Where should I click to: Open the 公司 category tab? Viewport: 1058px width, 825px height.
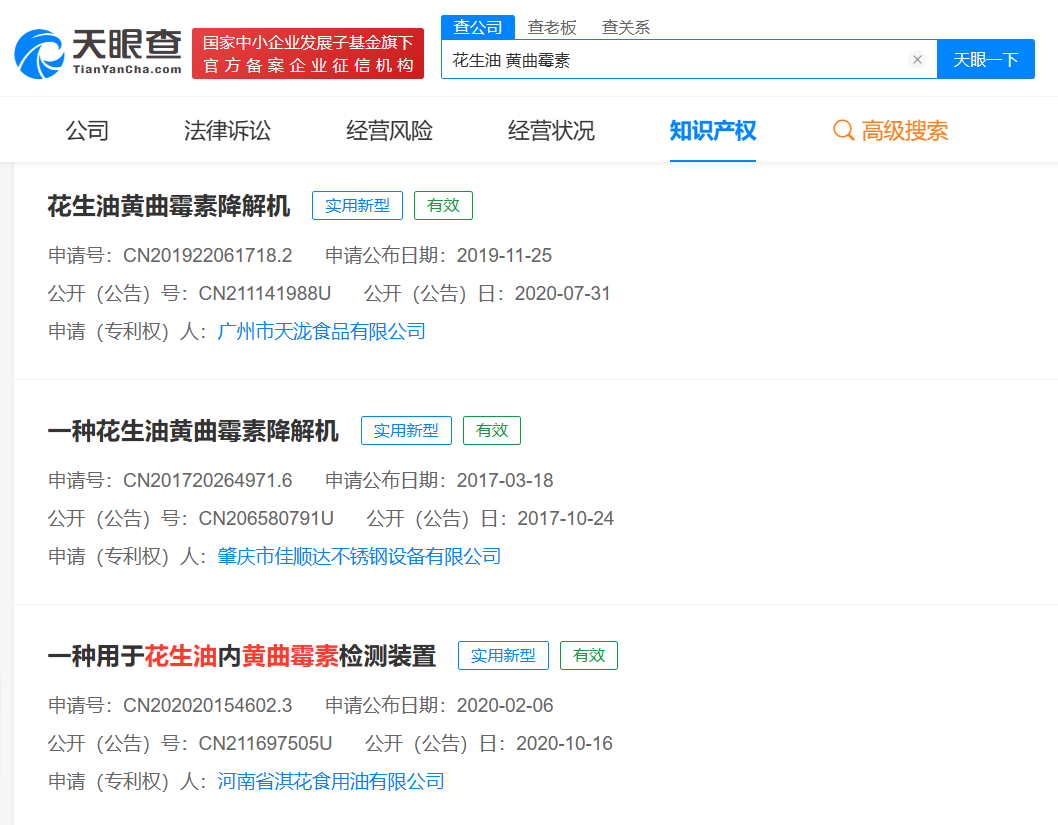(x=87, y=131)
